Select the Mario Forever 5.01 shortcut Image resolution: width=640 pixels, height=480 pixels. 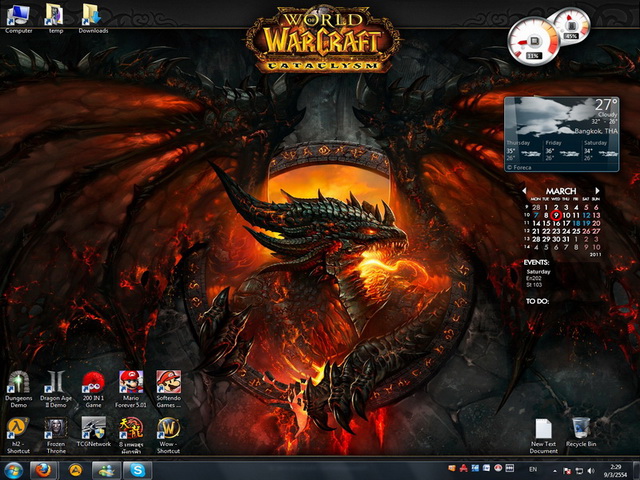tap(131, 389)
